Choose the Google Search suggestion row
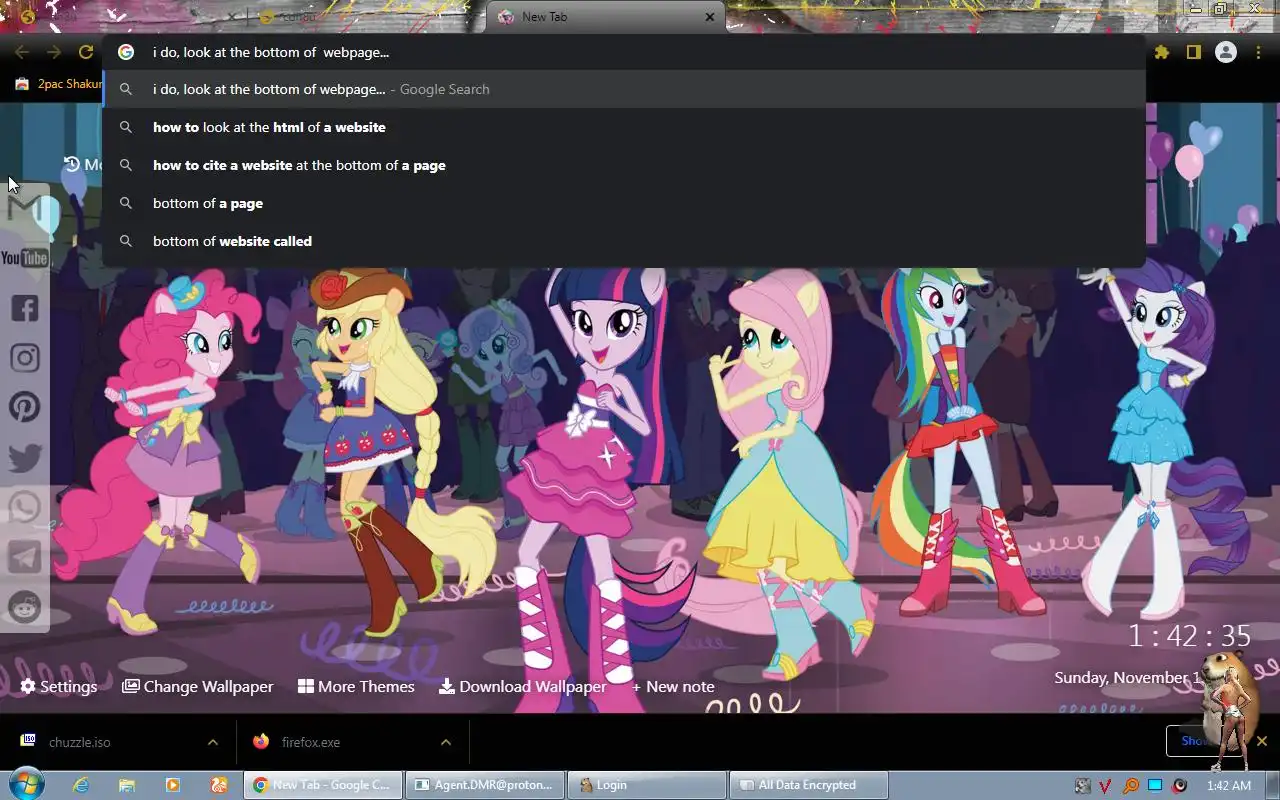1280x800 pixels. coord(624,89)
